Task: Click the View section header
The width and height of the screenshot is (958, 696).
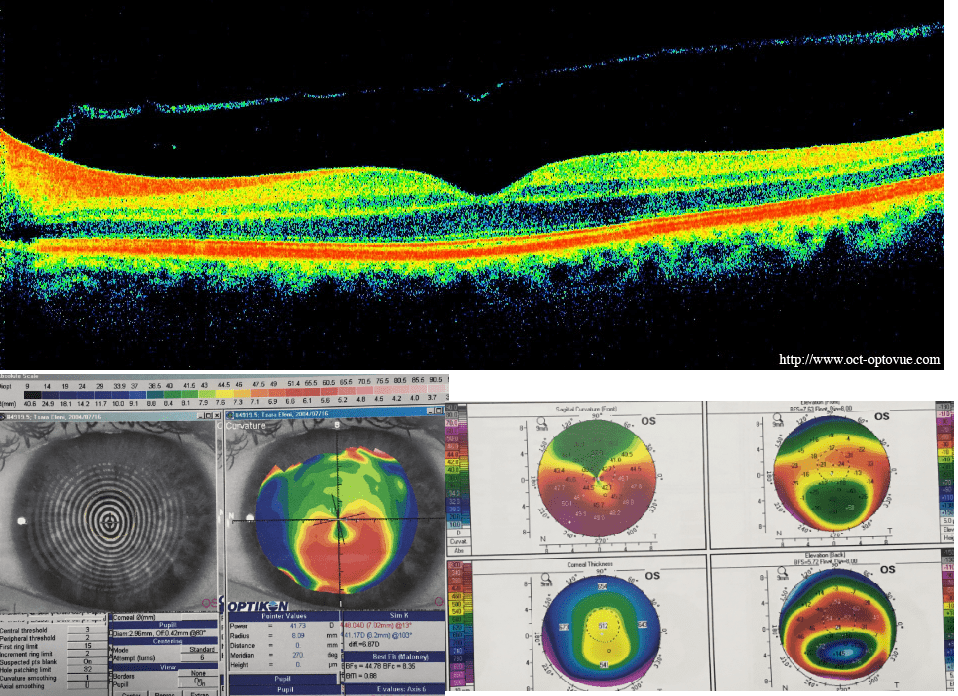Action: click(165, 667)
